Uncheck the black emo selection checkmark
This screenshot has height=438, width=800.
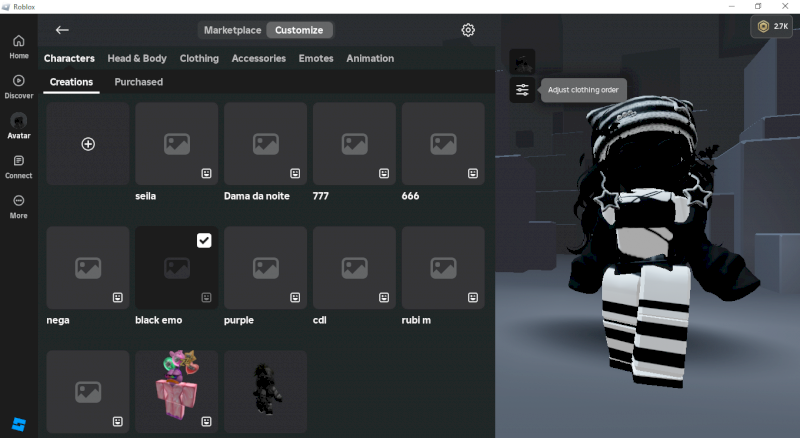tap(204, 240)
